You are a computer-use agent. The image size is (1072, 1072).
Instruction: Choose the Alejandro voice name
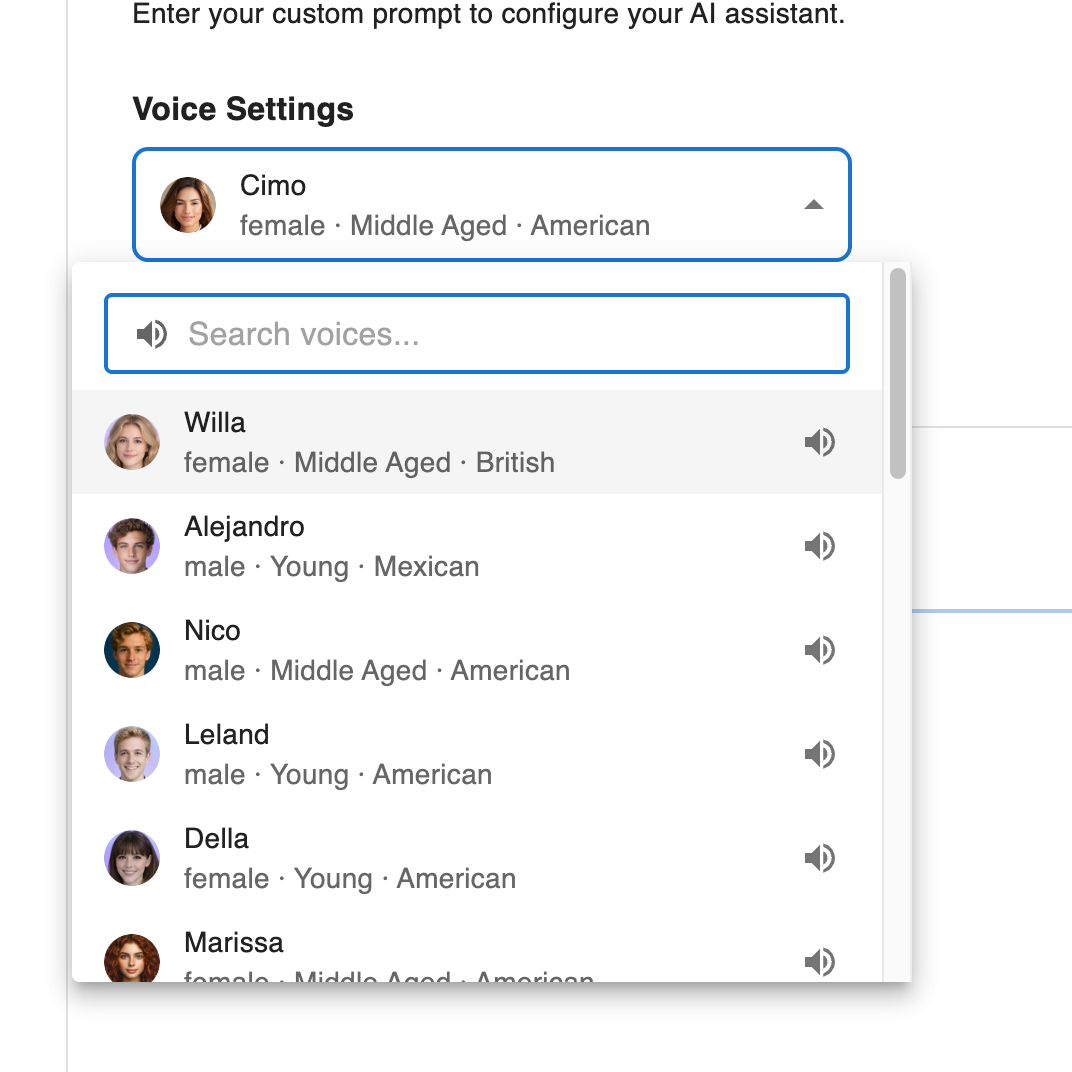244,526
